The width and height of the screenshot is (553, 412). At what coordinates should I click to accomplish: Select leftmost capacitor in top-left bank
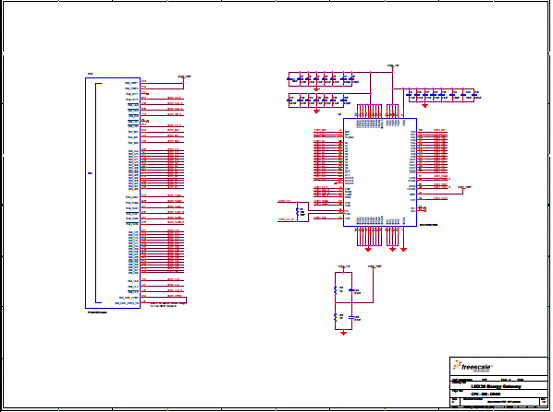click(x=290, y=79)
